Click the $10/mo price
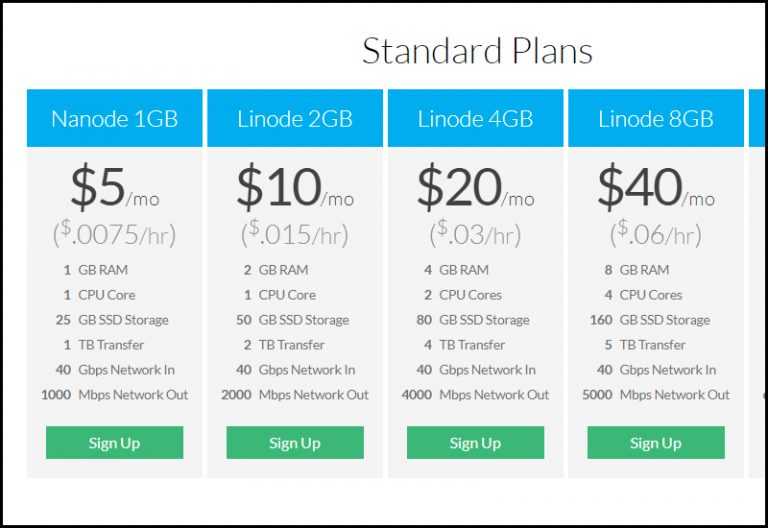The width and height of the screenshot is (768, 528). click(x=295, y=187)
